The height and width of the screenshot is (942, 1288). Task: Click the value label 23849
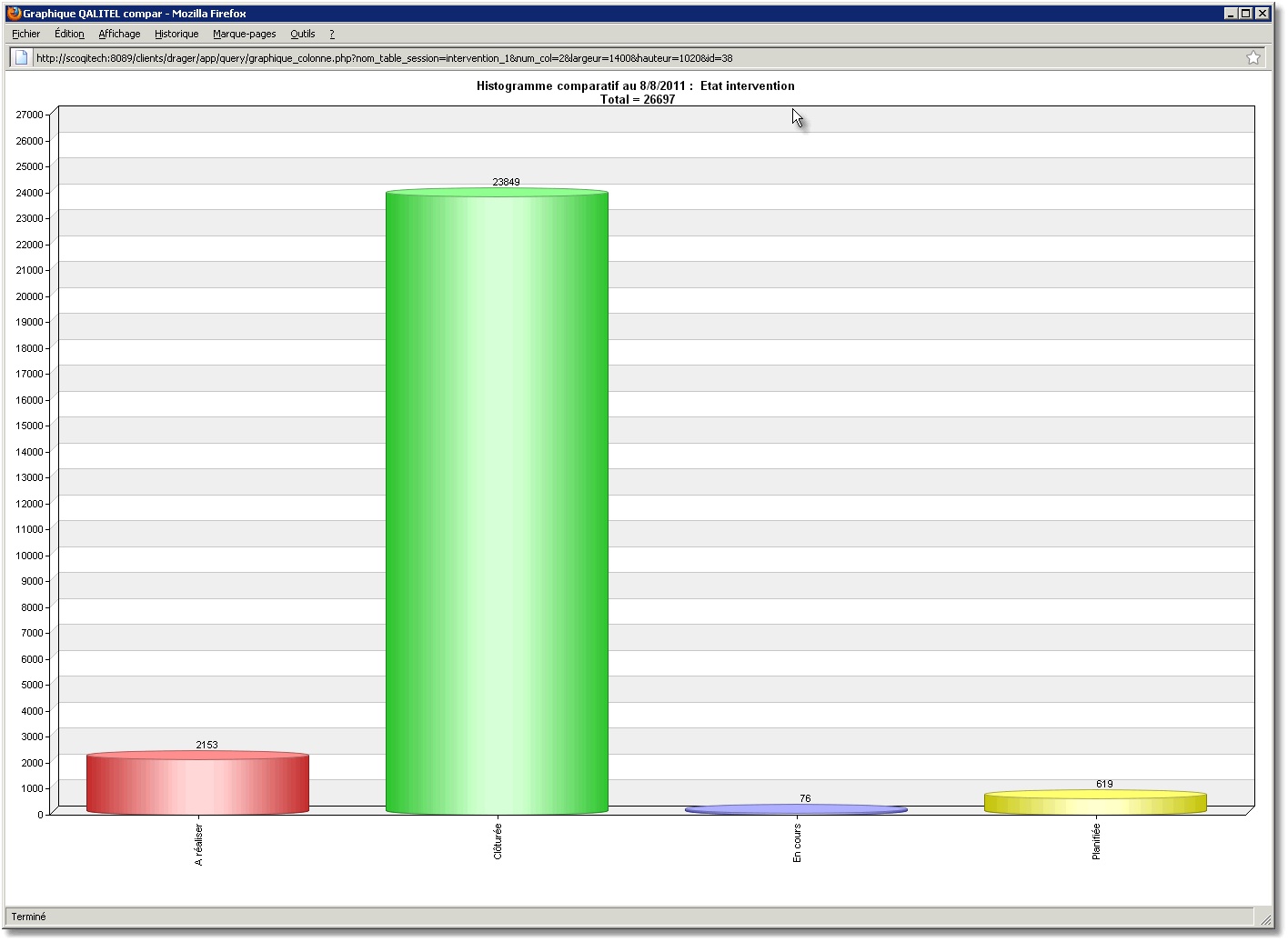coord(506,182)
